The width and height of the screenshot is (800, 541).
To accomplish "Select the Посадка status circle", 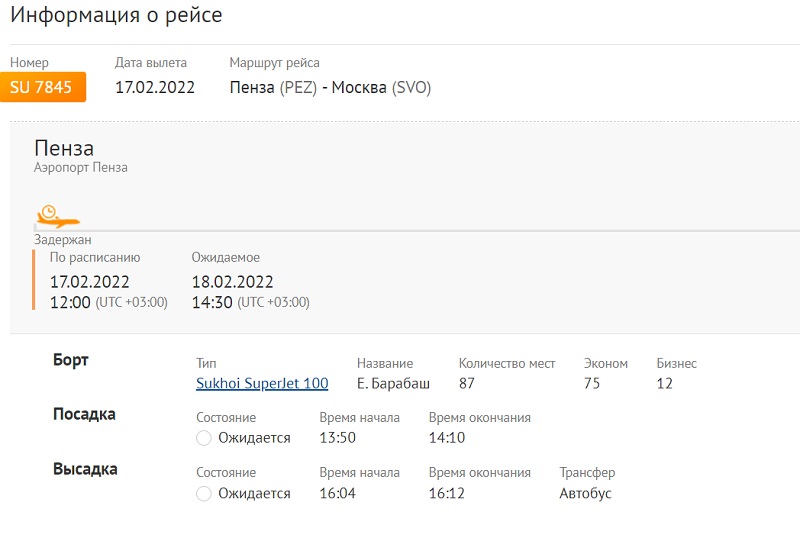I will coord(204,438).
